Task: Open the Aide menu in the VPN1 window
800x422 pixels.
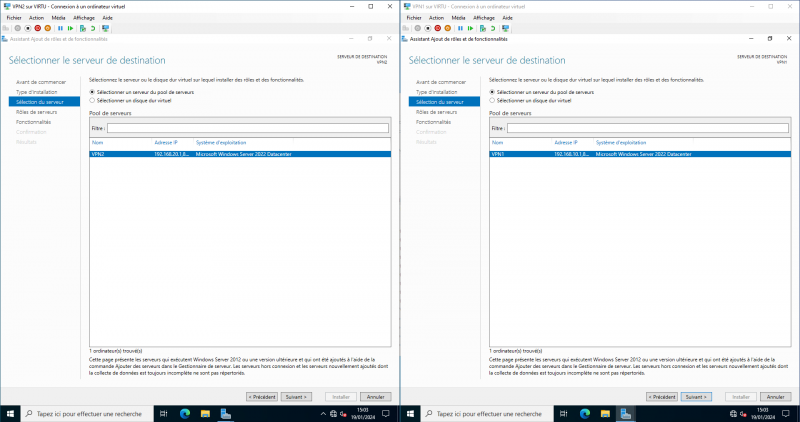Action: point(508,18)
